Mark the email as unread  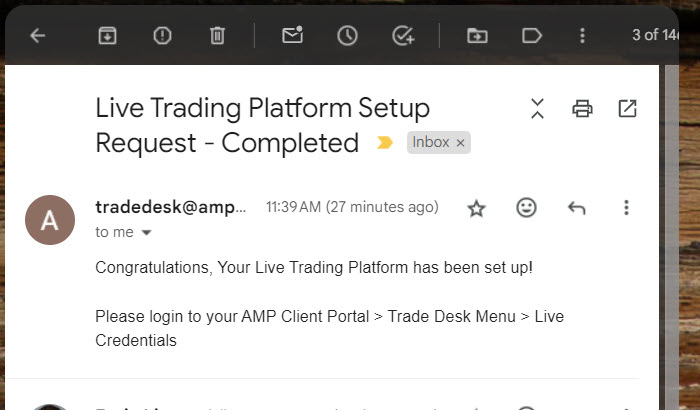tap(292, 35)
